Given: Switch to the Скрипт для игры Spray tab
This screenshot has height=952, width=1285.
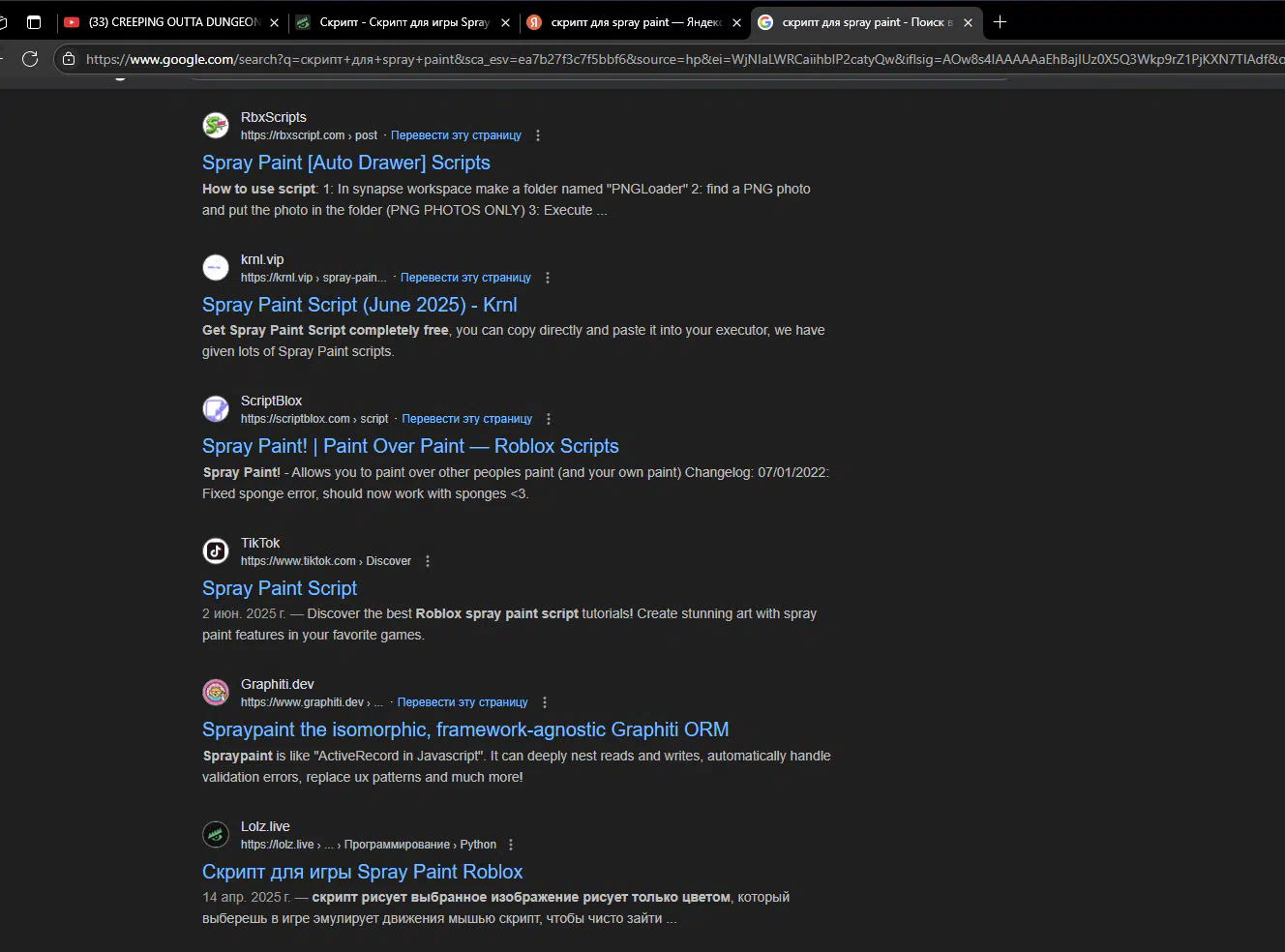Looking at the screenshot, I should (x=404, y=22).
